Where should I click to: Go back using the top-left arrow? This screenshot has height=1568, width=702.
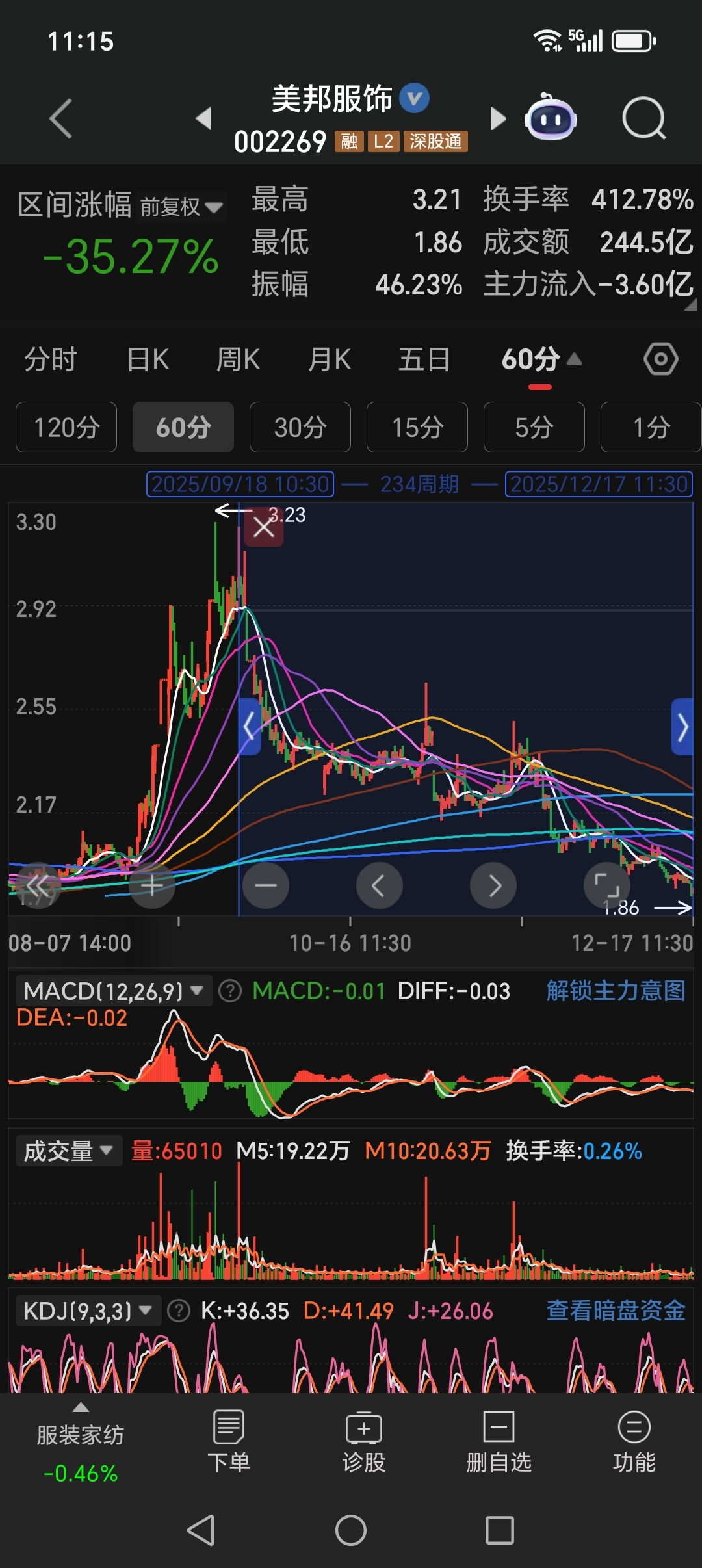tap(60, 119)
